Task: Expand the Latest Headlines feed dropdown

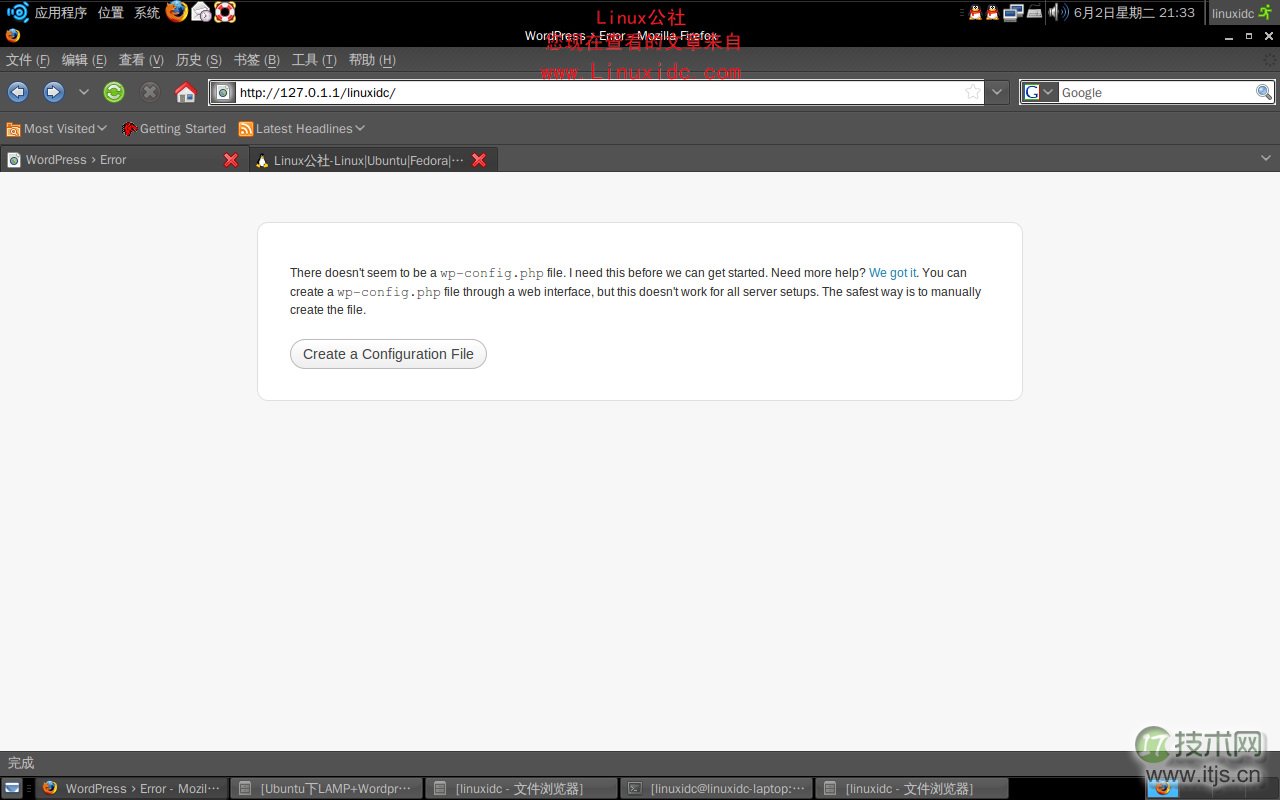Action: [302, 128]
